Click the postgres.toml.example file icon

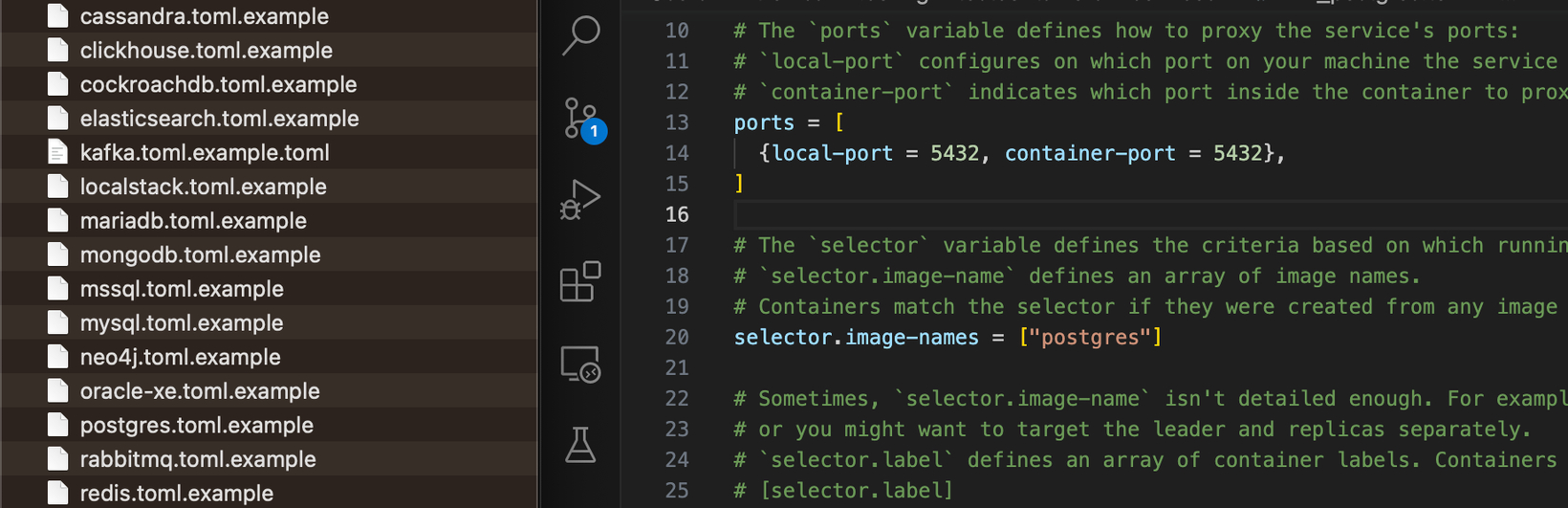(x=57, y=425)
